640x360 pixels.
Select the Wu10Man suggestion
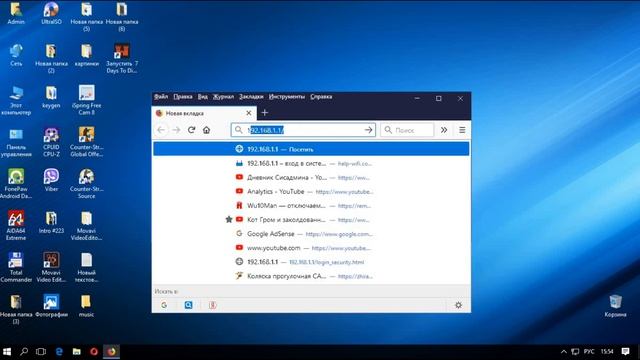click(x=311, y=206)
